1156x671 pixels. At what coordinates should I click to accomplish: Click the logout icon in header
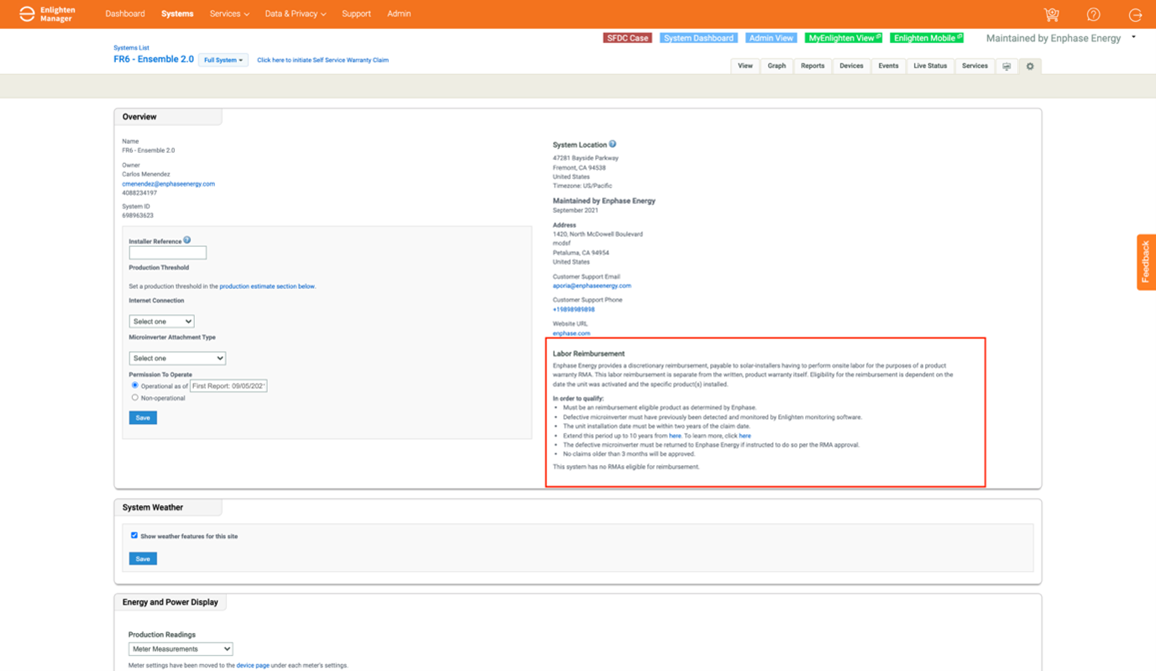pyautogui.click(x=1135, y=14)
